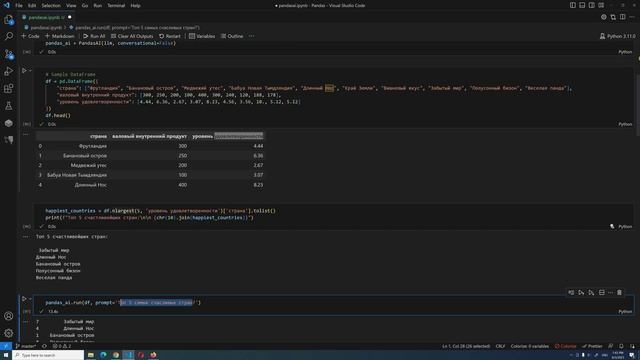Toggle the secondary side bar layout
The width and height of the screenshot is (640, 360).
pos(591,5)
